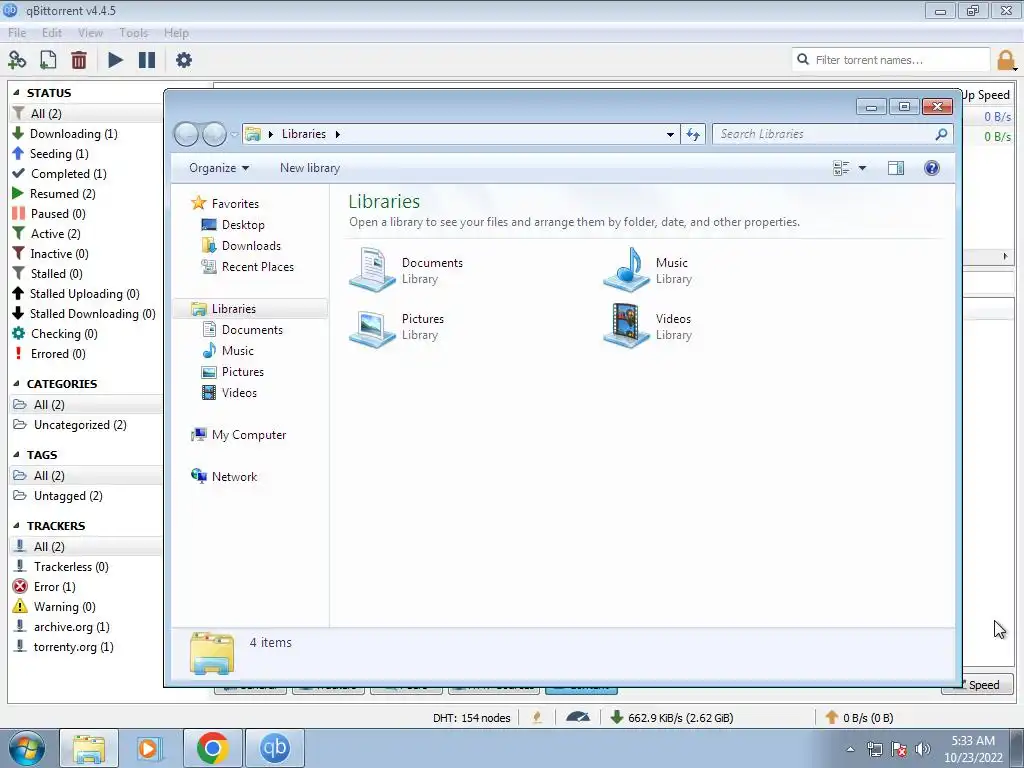The width and height of the screenshot is (1024, 768).
Task: Select Desktop under Favorites
Action: [243, 225]
